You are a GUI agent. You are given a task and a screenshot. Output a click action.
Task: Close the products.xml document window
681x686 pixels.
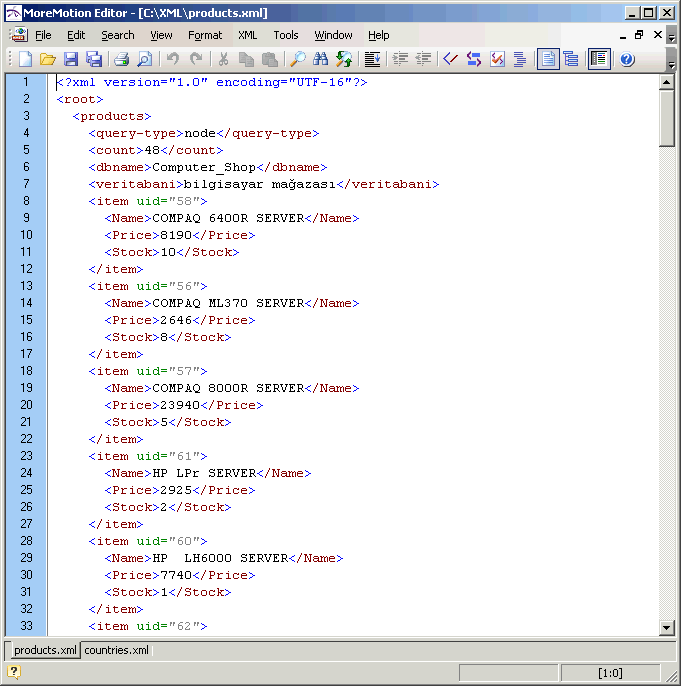pos(657,35)
